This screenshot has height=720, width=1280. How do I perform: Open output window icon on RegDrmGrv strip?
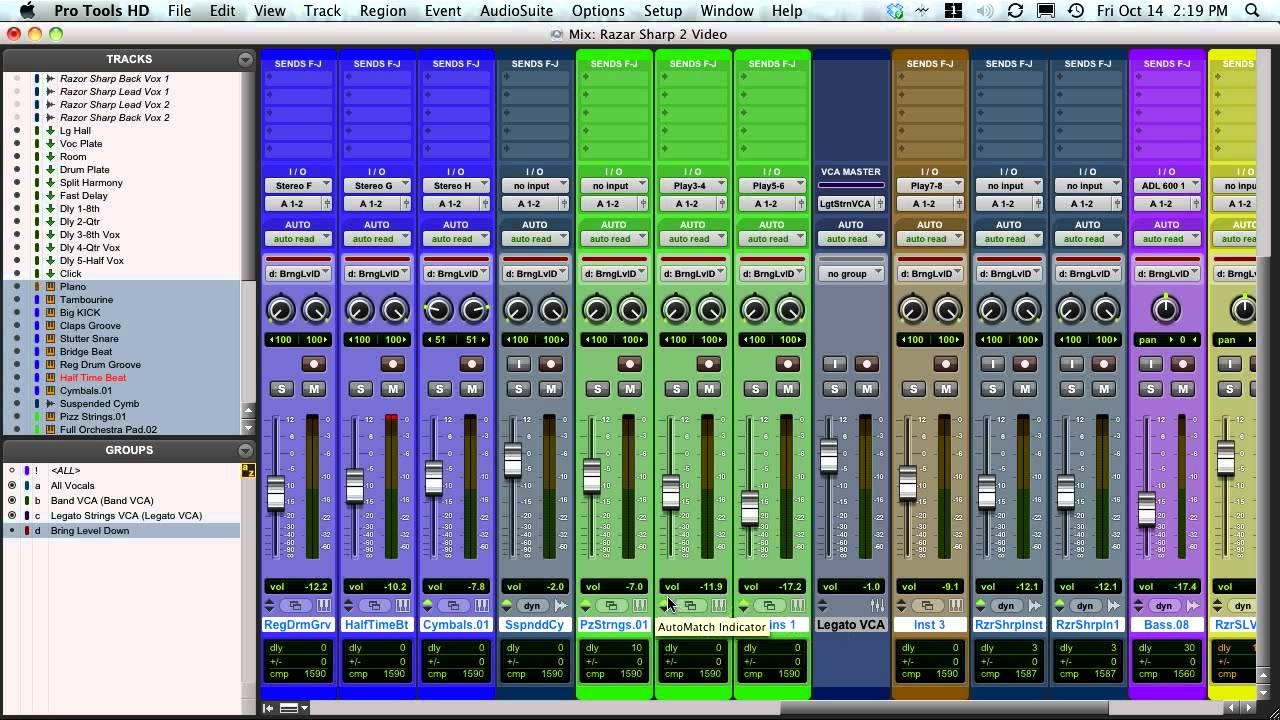(295, 606)
